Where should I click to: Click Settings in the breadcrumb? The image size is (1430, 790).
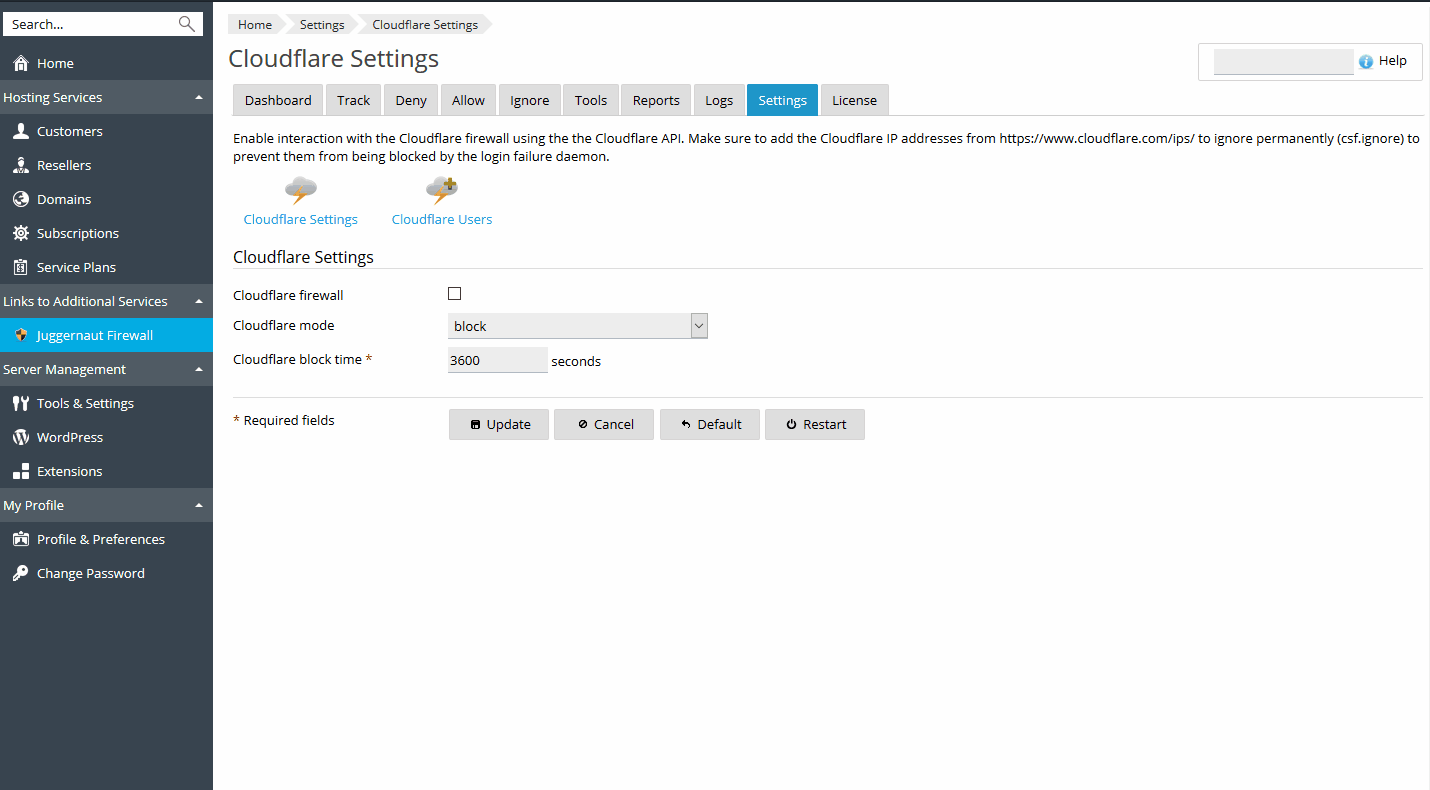[322, 25]
